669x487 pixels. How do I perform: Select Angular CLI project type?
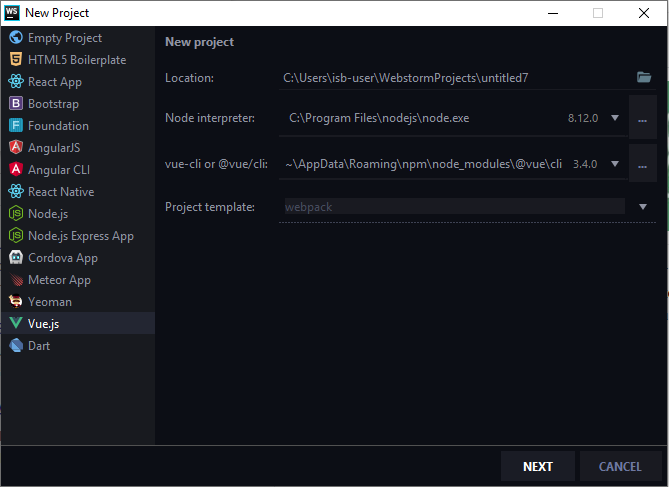click(x=78, y=169)
